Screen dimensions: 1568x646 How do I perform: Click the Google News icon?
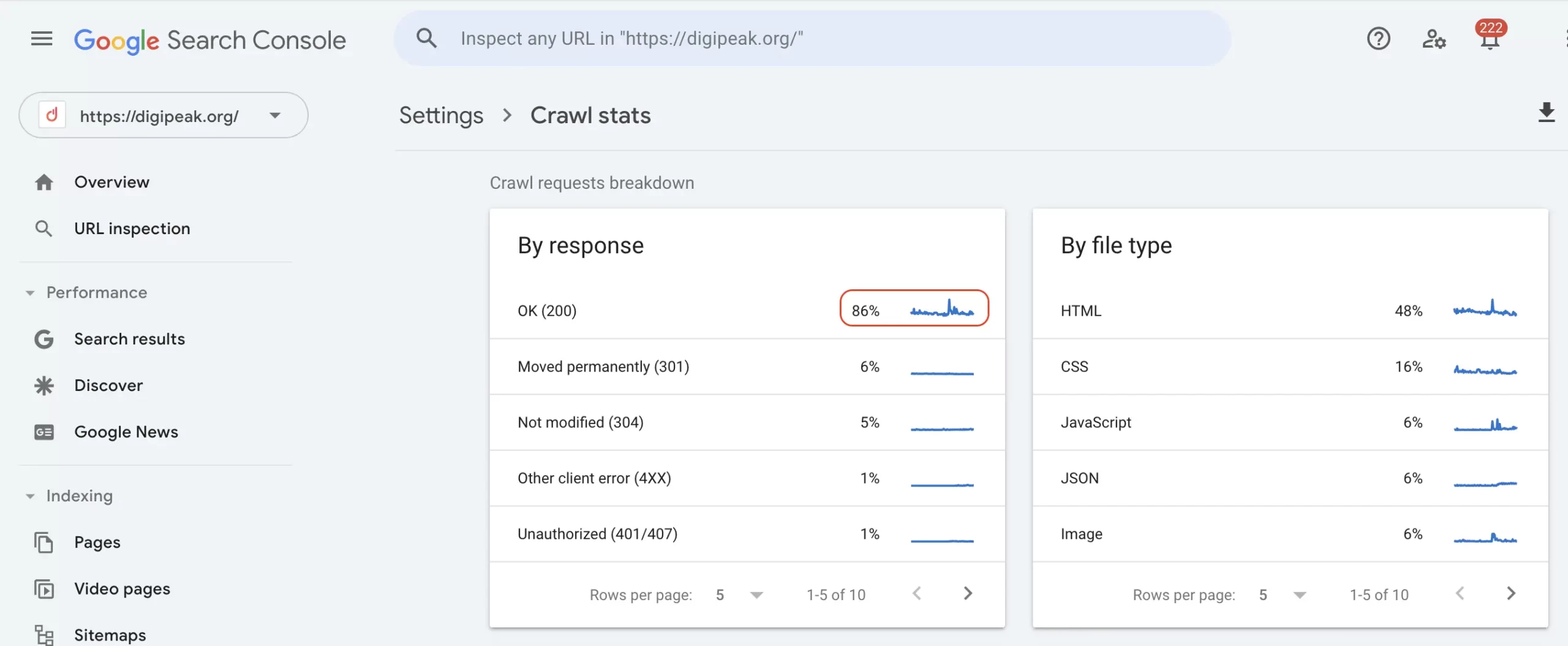[x=43, y=432]
